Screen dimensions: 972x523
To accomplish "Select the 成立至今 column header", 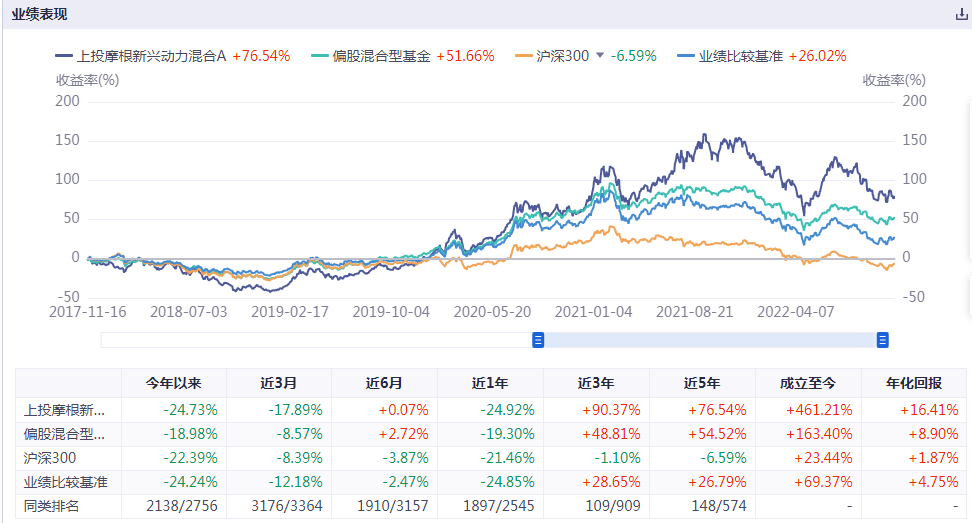I will tap(807, 383).
